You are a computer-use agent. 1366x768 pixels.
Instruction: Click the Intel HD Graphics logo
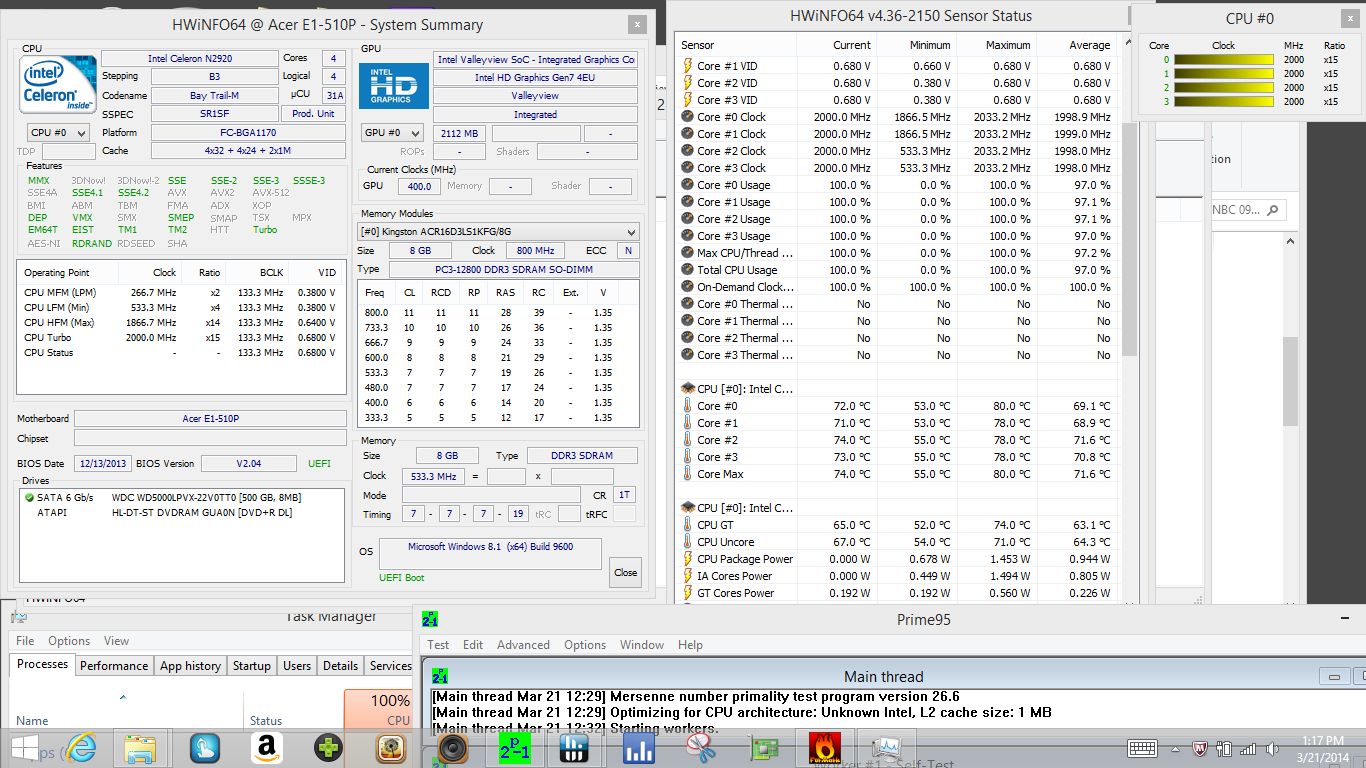click(x=394, y=86)
